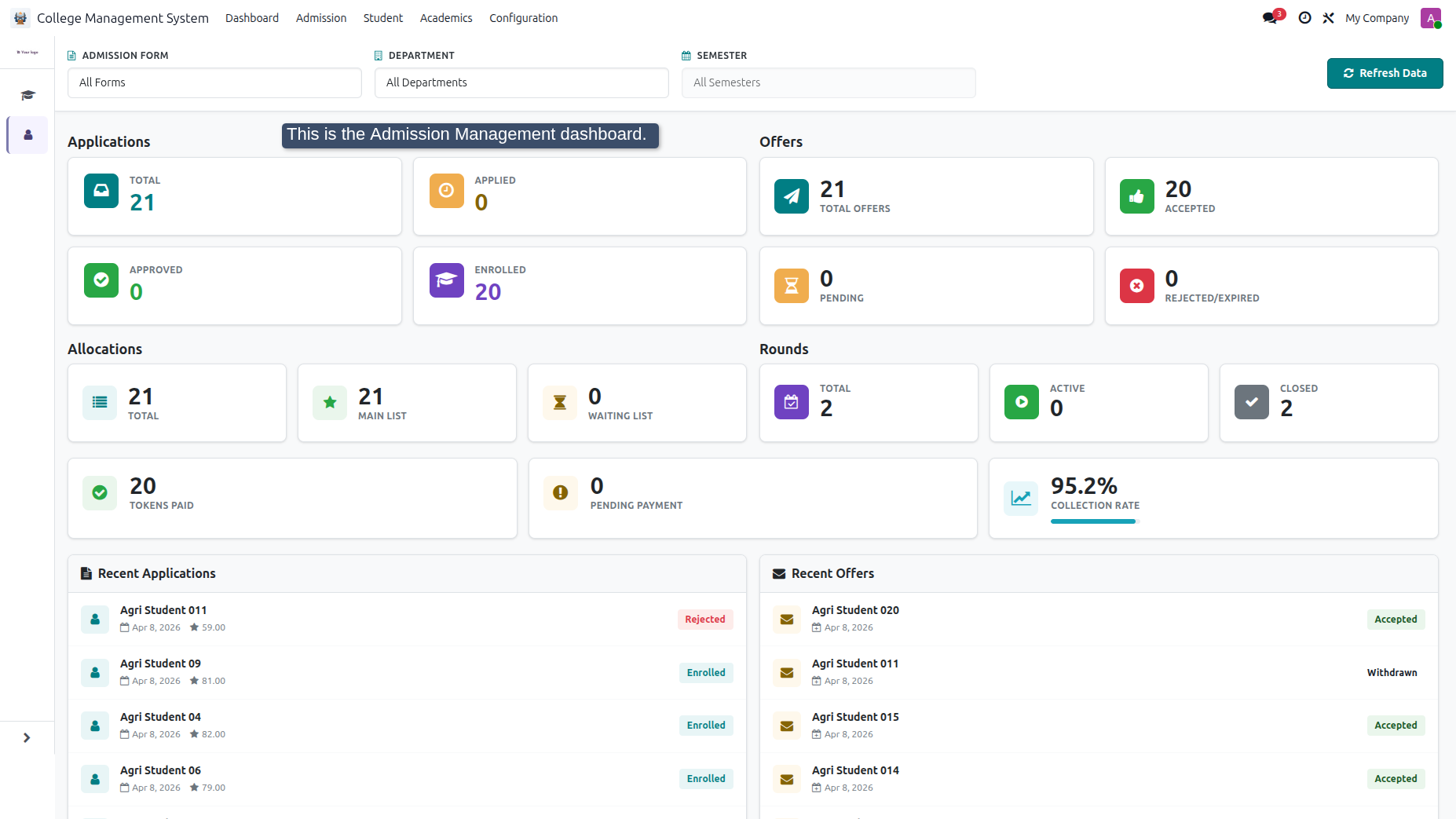Open the messages chat icon
This screenshot has height=819, width=1456.
[x=1271, y=17]
